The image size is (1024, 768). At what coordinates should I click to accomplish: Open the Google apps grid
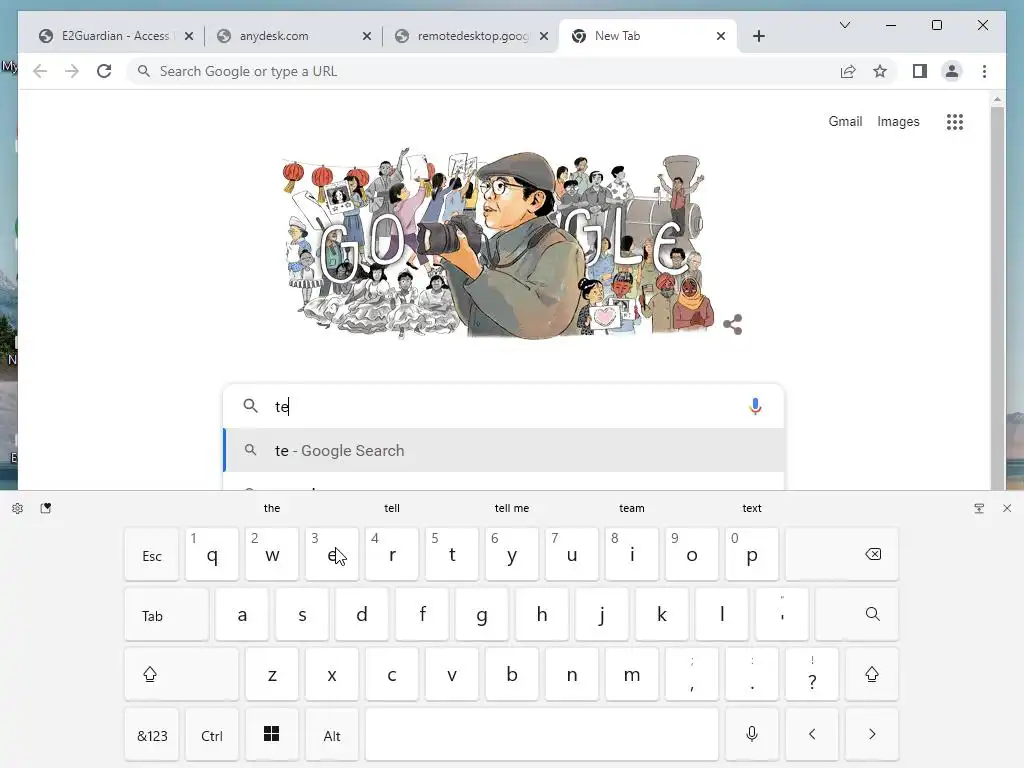955,121
